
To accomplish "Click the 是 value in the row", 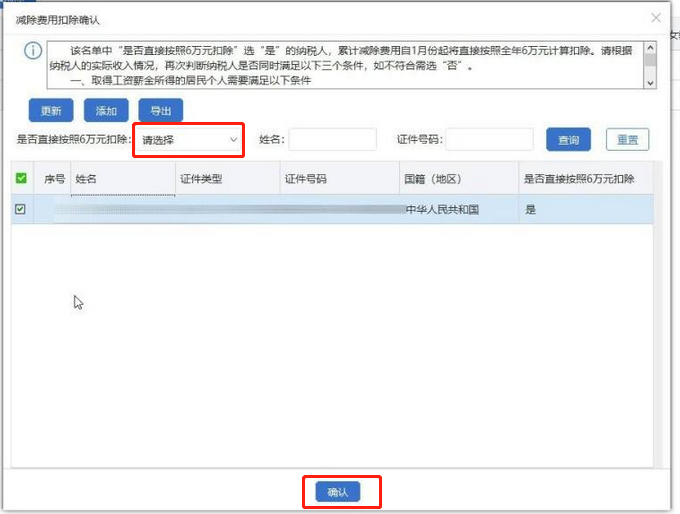I will [530, 210].
